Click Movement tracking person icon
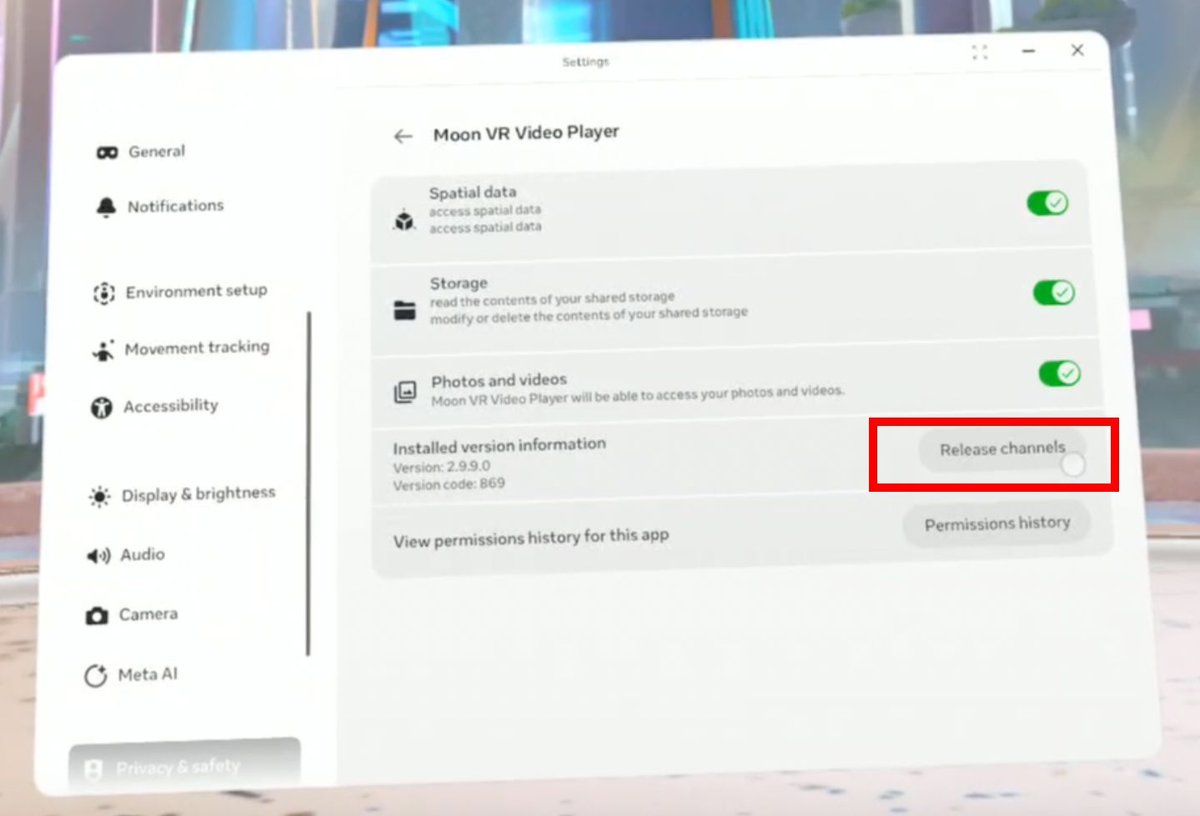 point(103,350)
